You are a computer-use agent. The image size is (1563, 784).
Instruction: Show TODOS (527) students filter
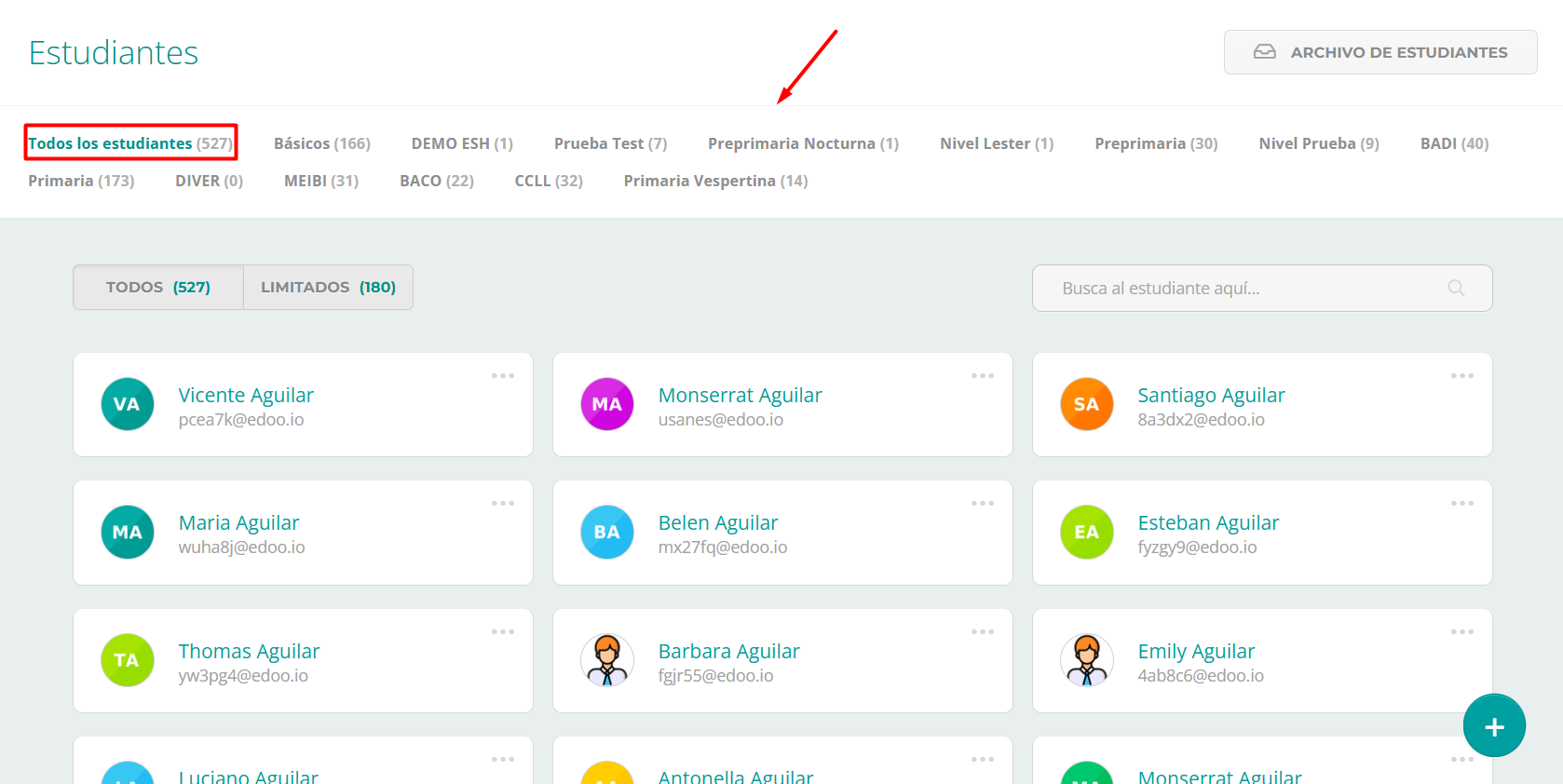158,287
